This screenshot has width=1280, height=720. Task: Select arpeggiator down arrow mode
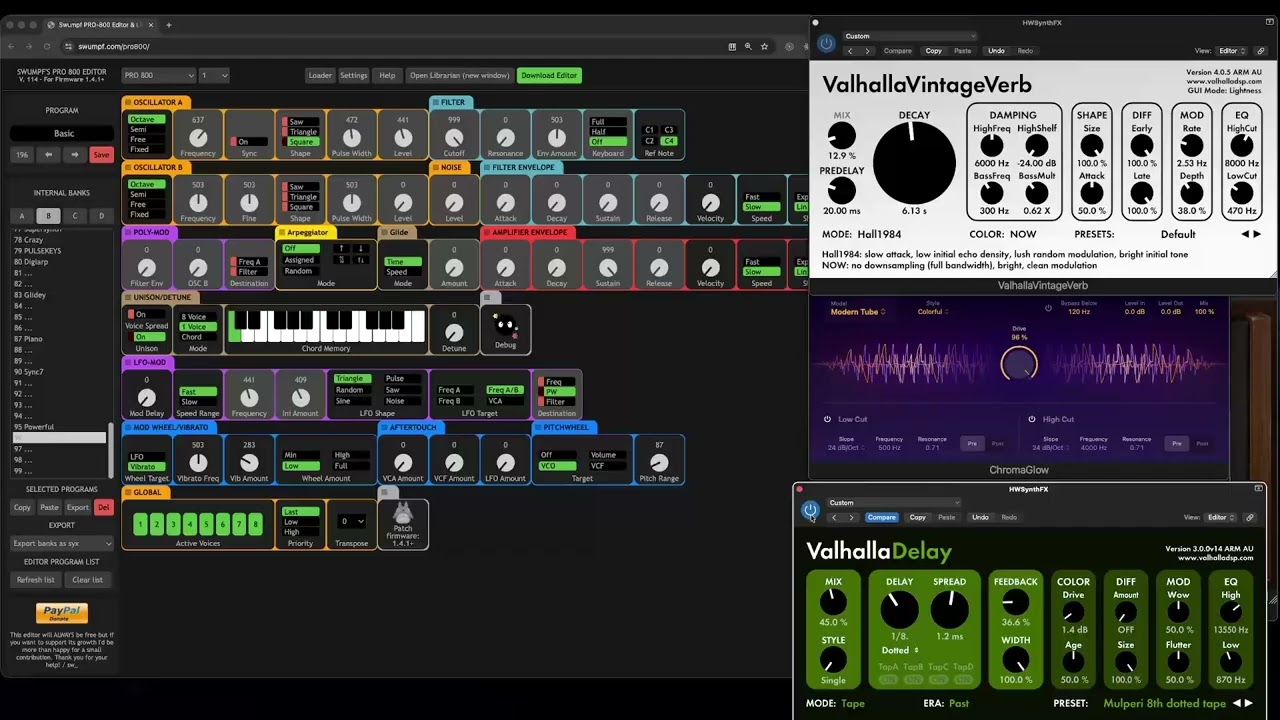[359, 248]
